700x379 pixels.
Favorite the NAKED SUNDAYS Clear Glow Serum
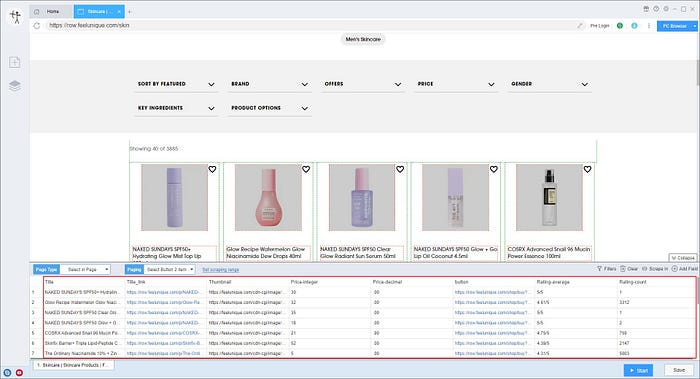point(400,169)
